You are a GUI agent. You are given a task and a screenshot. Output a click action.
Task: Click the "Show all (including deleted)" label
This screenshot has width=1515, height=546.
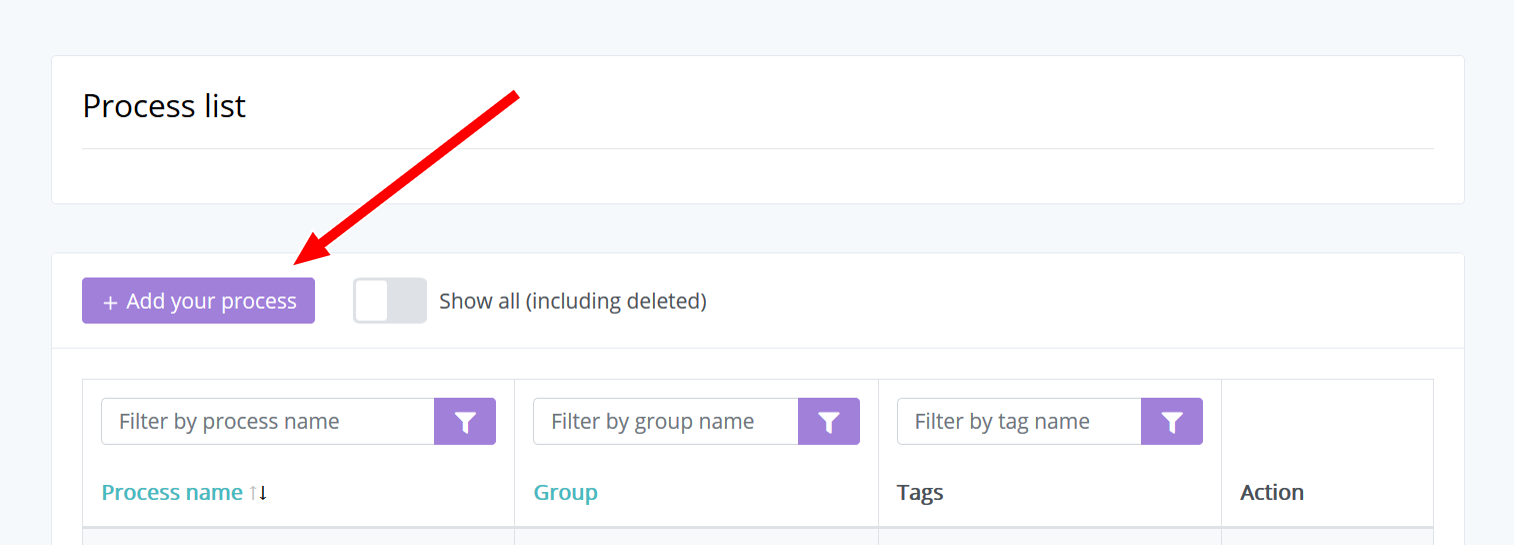pos(573,301)
